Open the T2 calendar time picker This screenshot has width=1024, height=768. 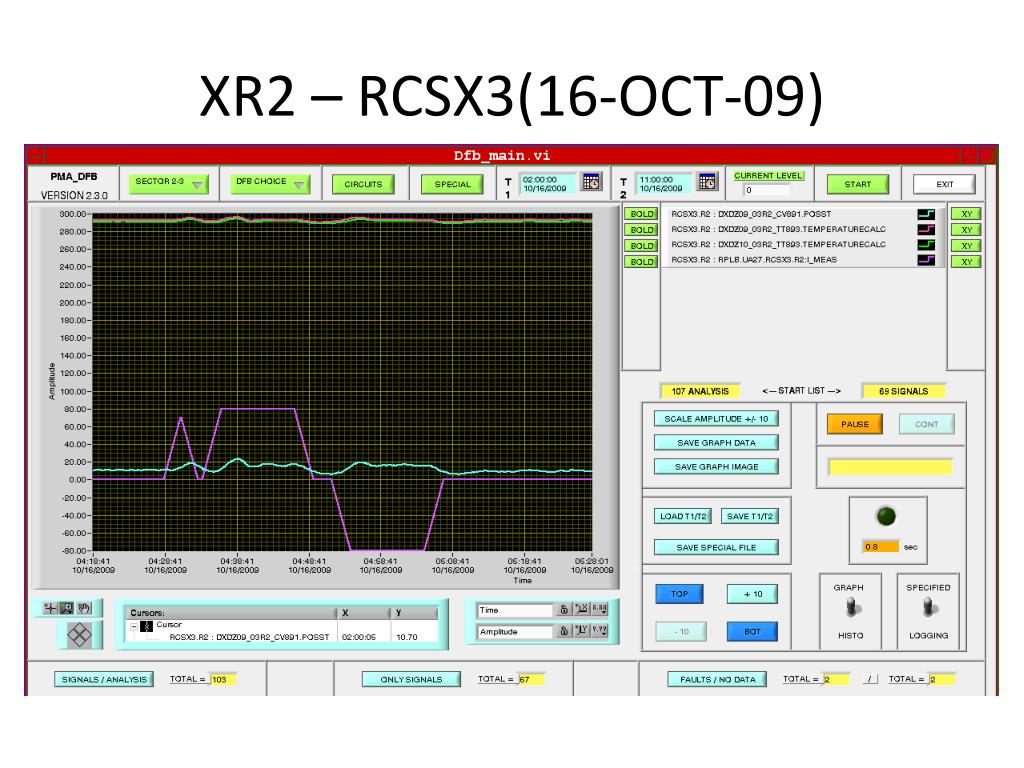click(707, 182)
